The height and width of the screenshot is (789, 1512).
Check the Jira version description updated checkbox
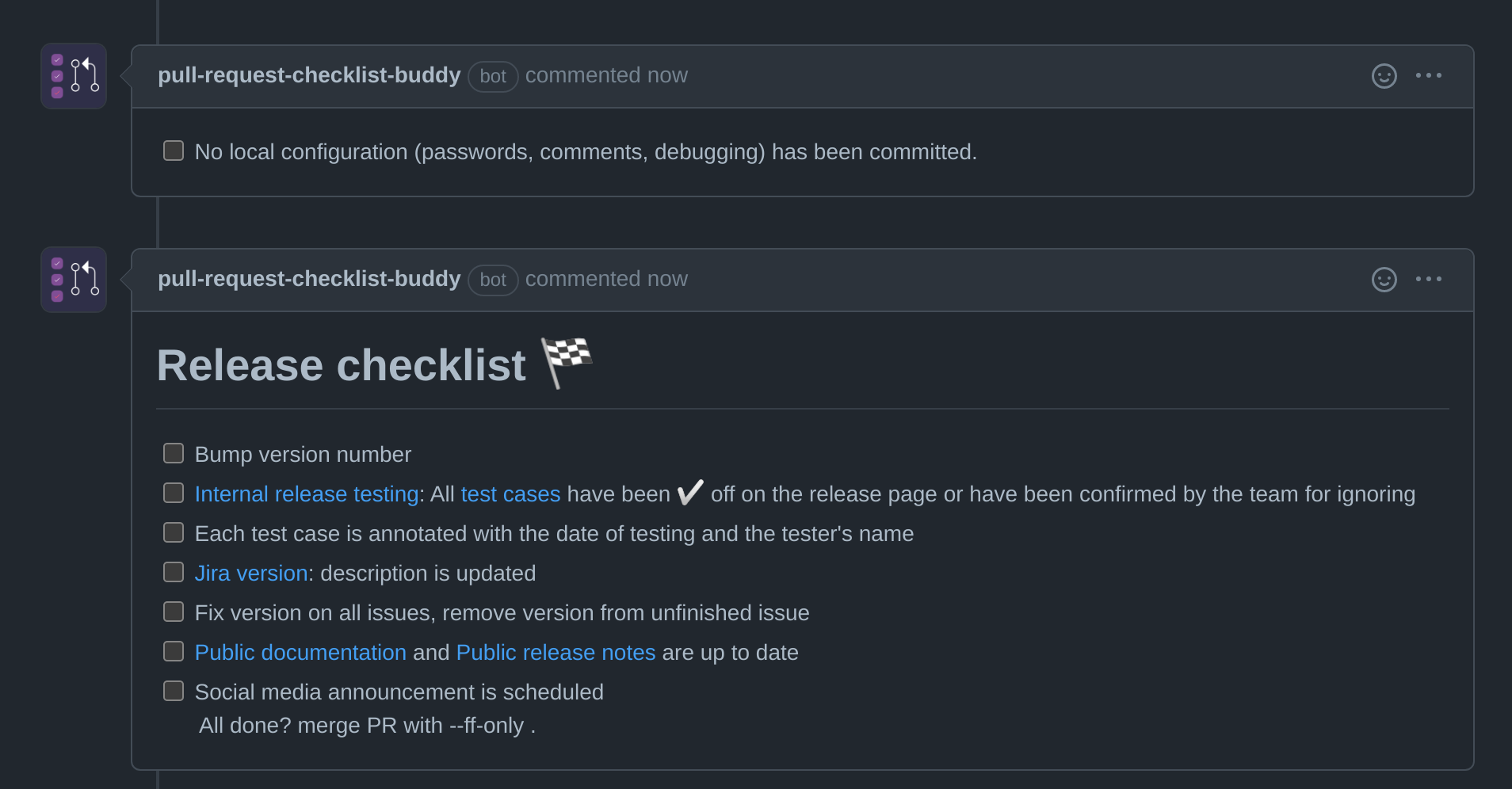173,571
